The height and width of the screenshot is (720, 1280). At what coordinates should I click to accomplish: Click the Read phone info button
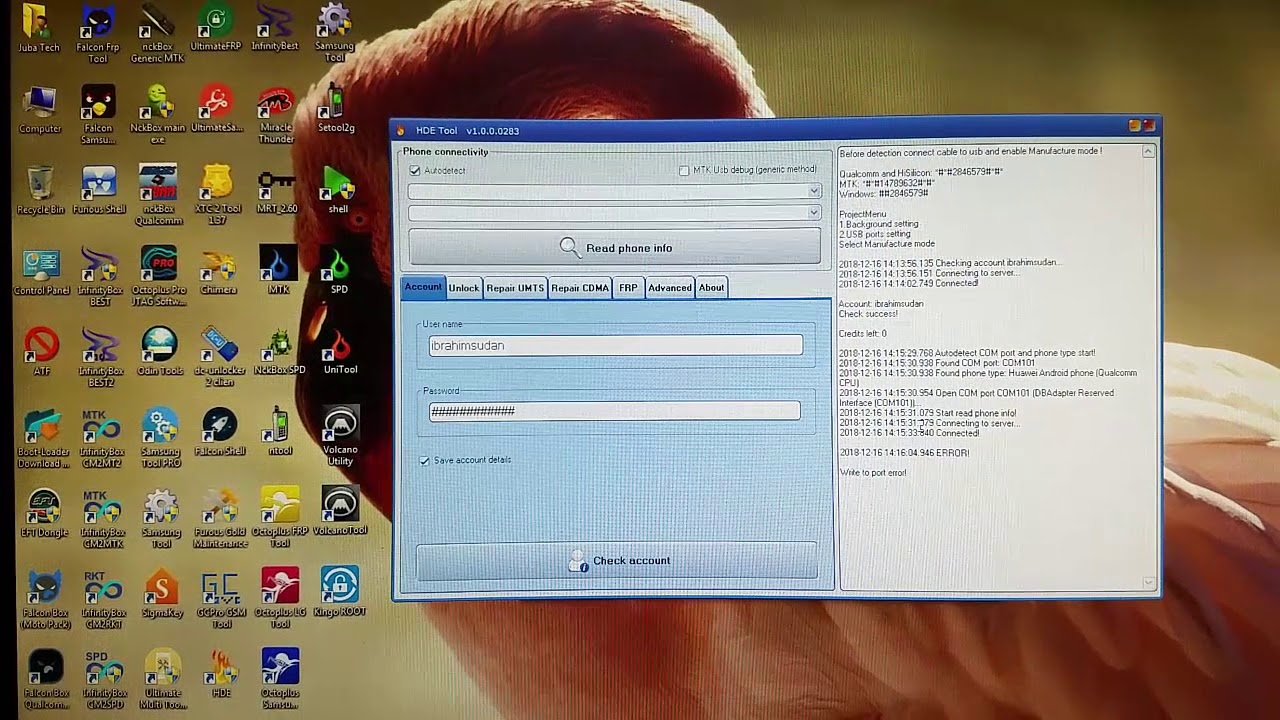[x=615, y=248]
